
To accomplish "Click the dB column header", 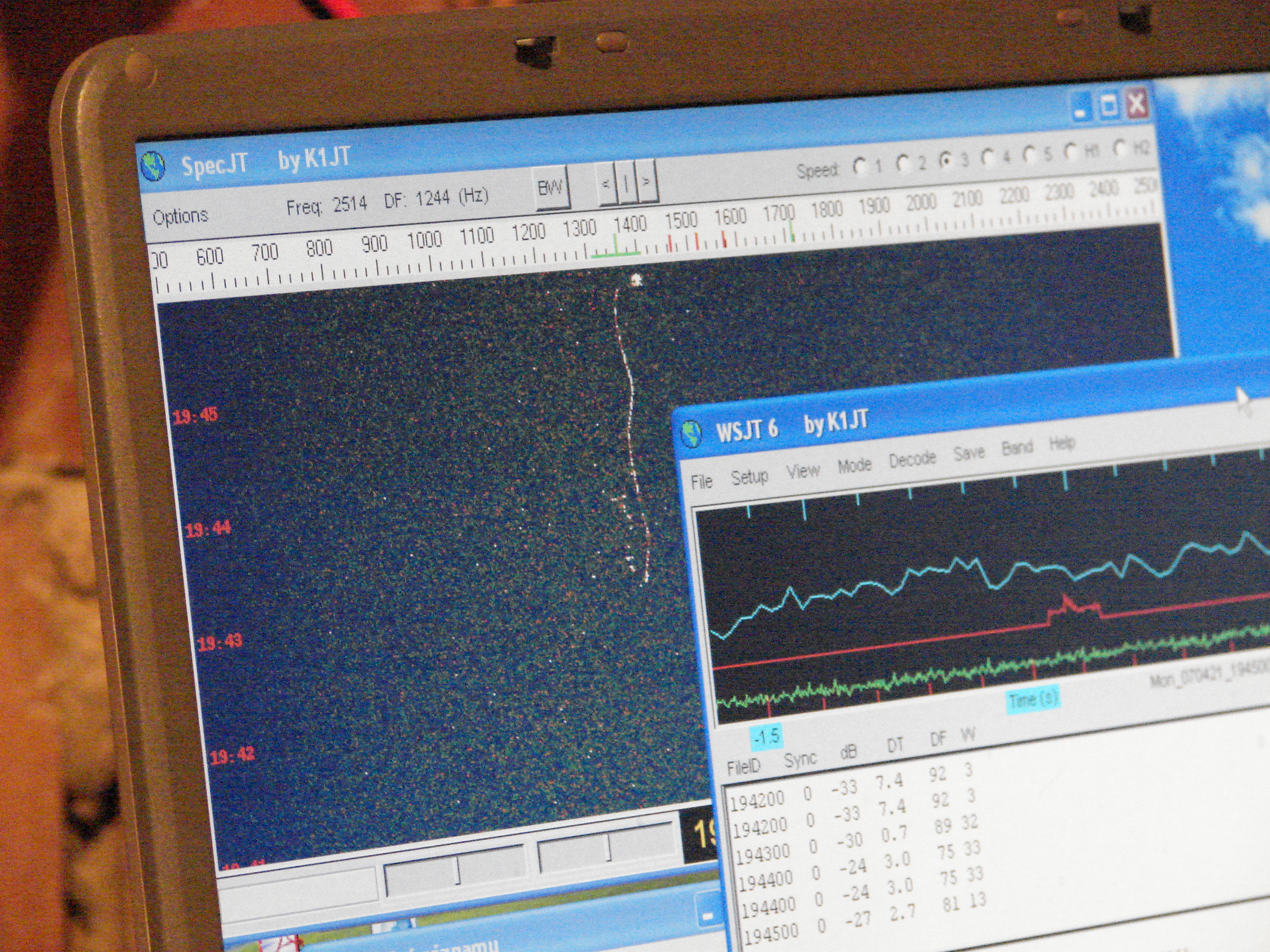I will (x=848, y=752).
